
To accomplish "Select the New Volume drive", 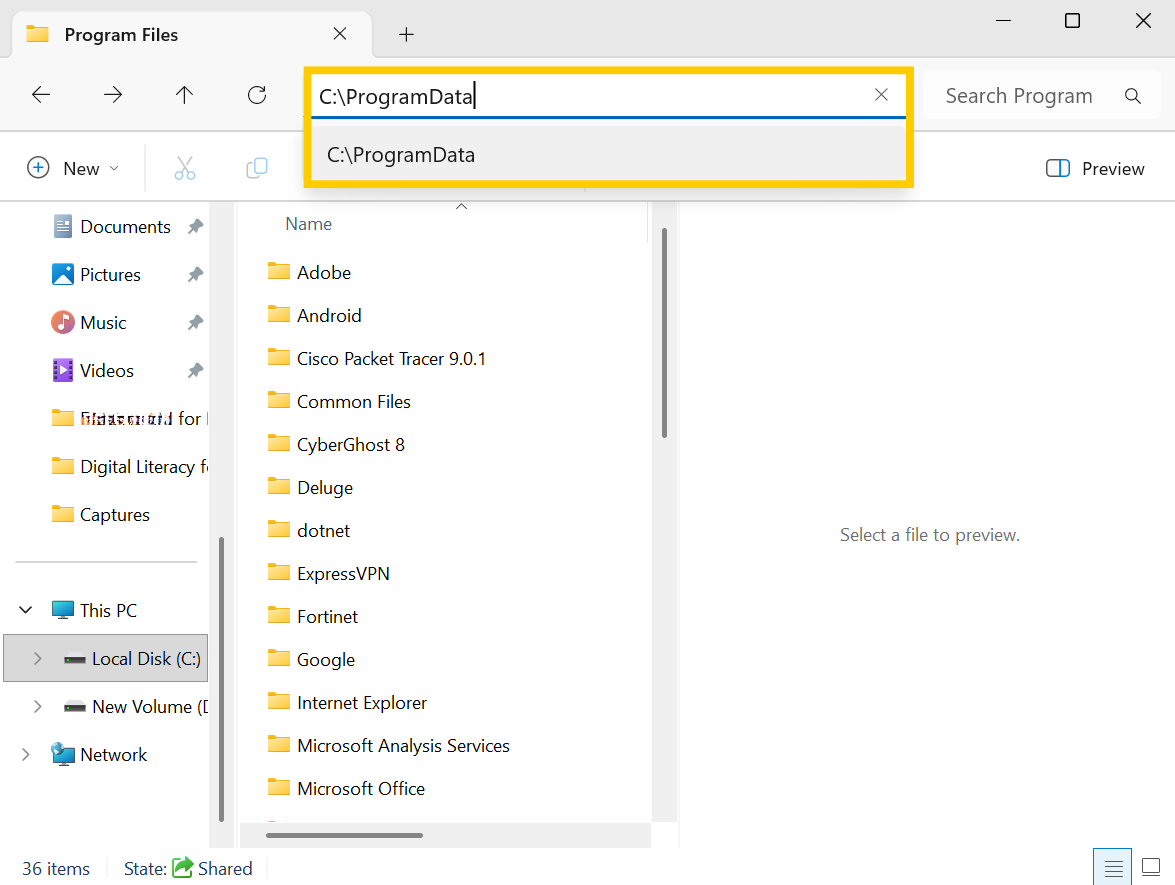I will [135, 706].
